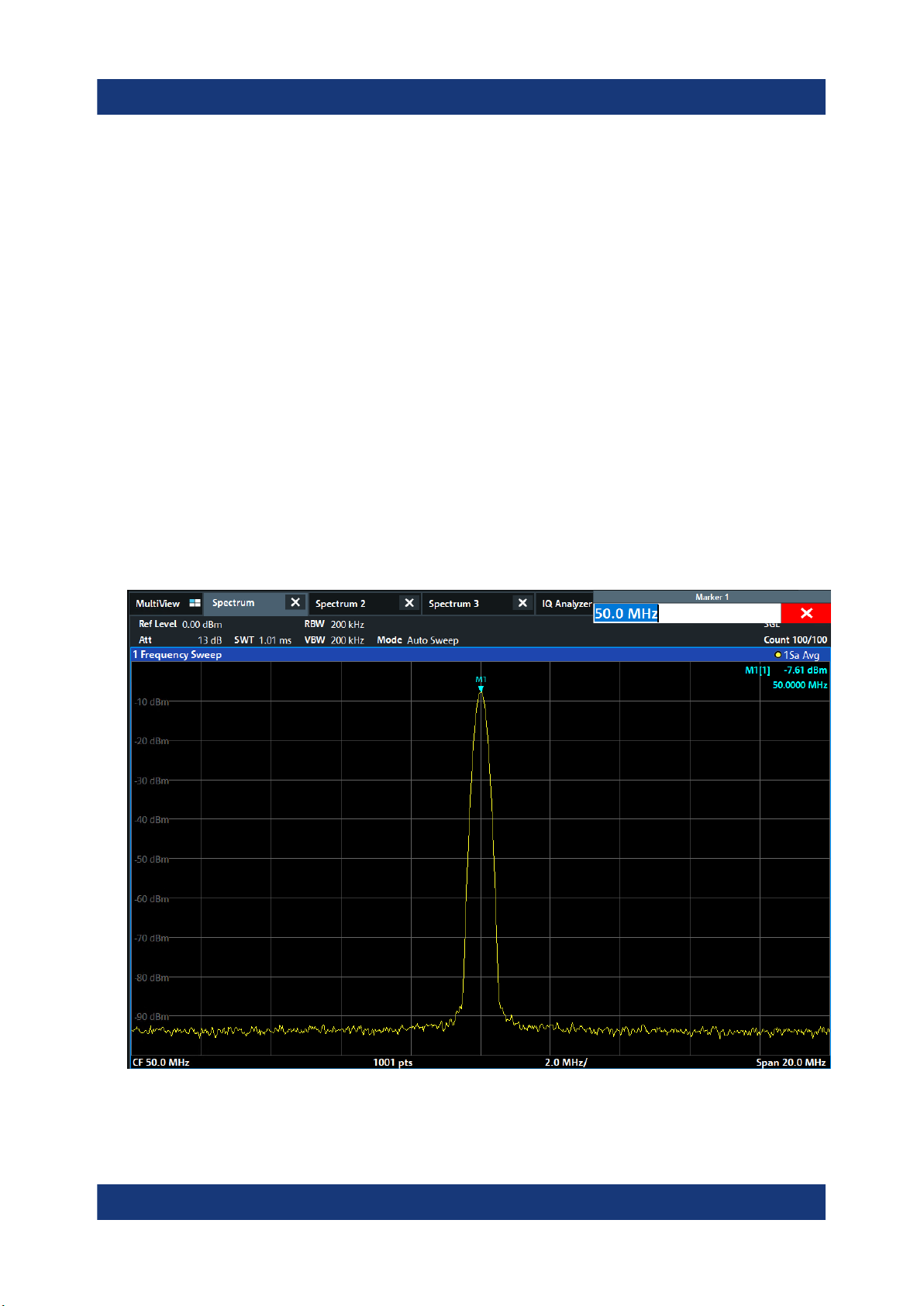The width and height of the screenshot is (924, 1306).
Task: Click the VBW 200 kHz setting
Action: 334,640
